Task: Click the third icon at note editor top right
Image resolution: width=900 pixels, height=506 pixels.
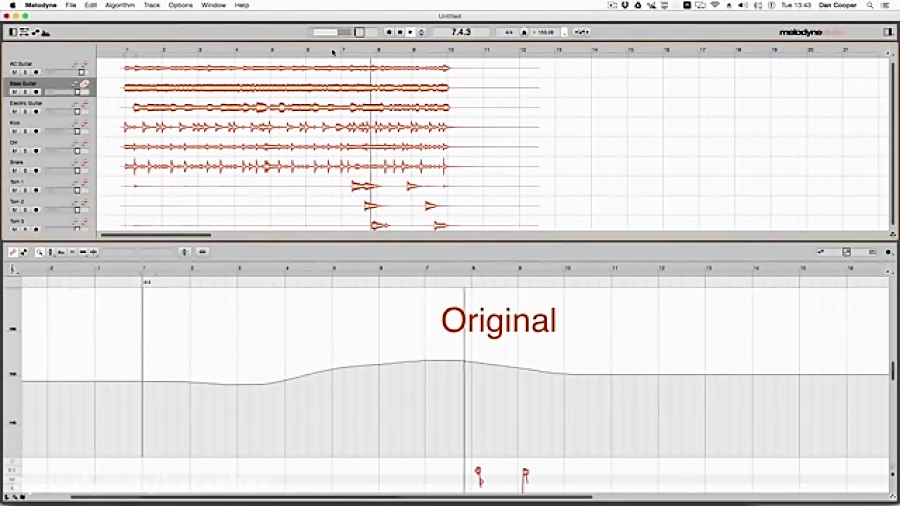Action: (872, 252)
